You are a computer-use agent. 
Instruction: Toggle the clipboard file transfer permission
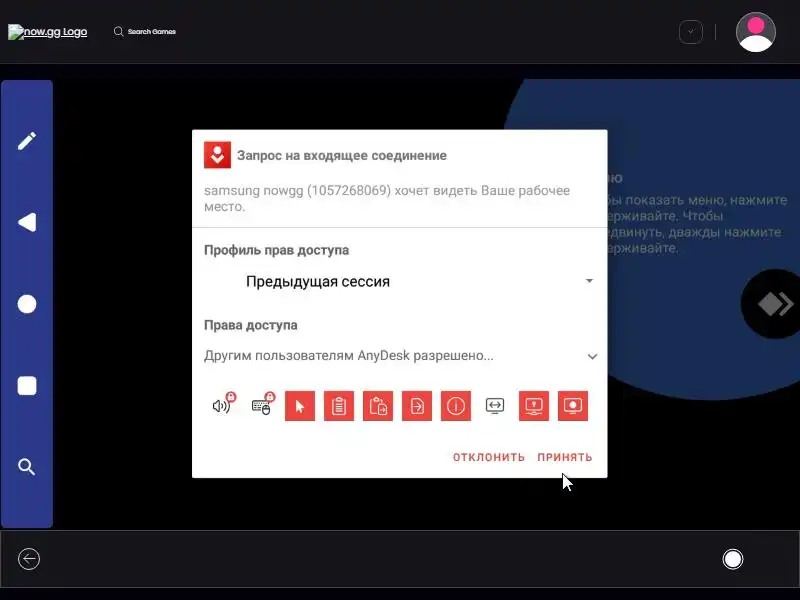click(x=378, y=406)
